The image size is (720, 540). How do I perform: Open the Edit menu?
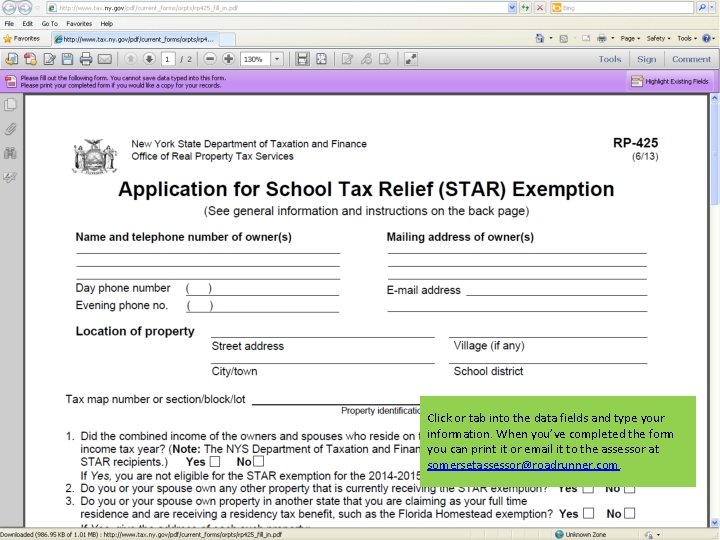coord(28,23)
